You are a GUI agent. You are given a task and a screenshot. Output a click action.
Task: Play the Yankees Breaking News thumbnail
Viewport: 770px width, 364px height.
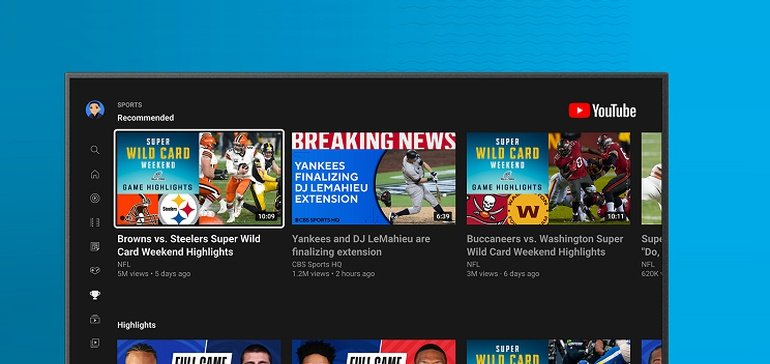(x=374, y=178)
